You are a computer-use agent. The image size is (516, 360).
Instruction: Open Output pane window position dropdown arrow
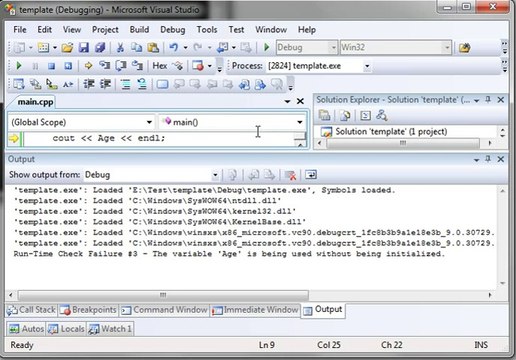point(477,160)
